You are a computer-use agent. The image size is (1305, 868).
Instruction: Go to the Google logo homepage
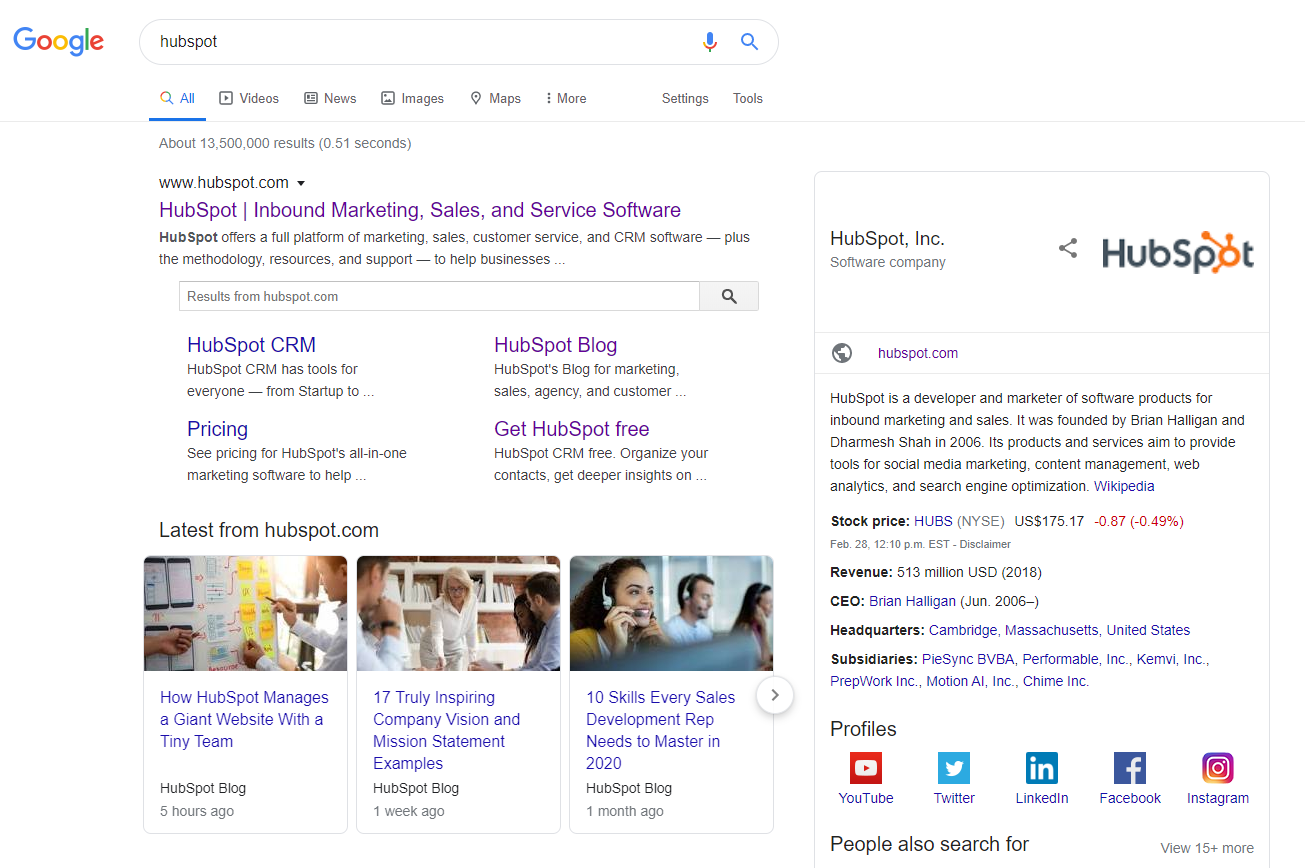coord(58,41)
